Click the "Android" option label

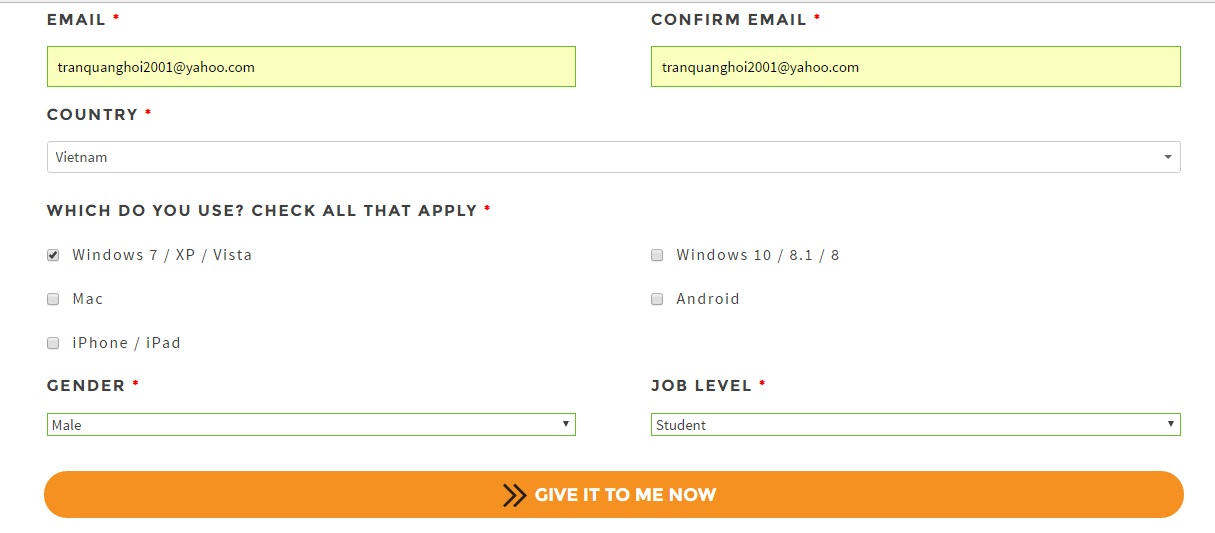pos(708,299)
